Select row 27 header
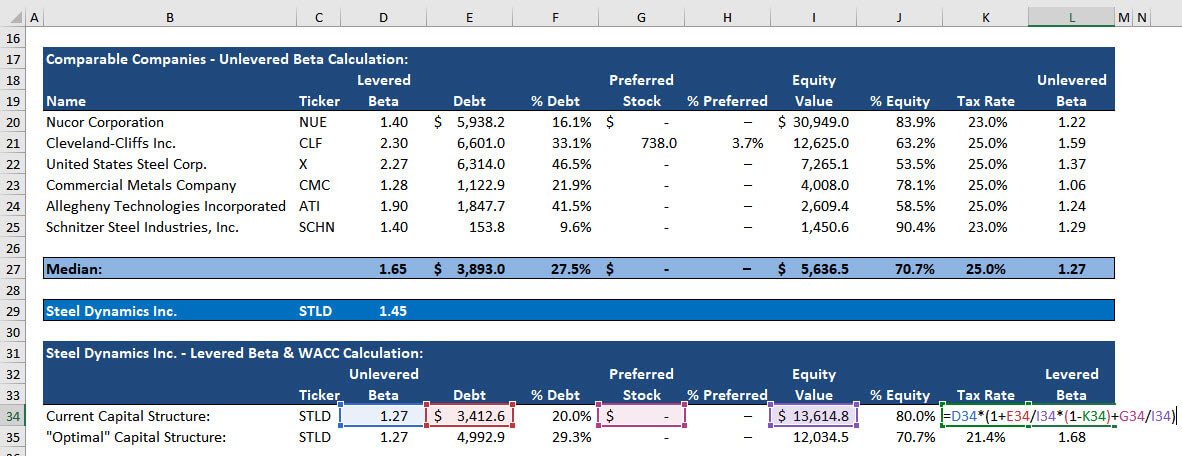This screenshot has width=1182, height=456. tap(14, 268)
